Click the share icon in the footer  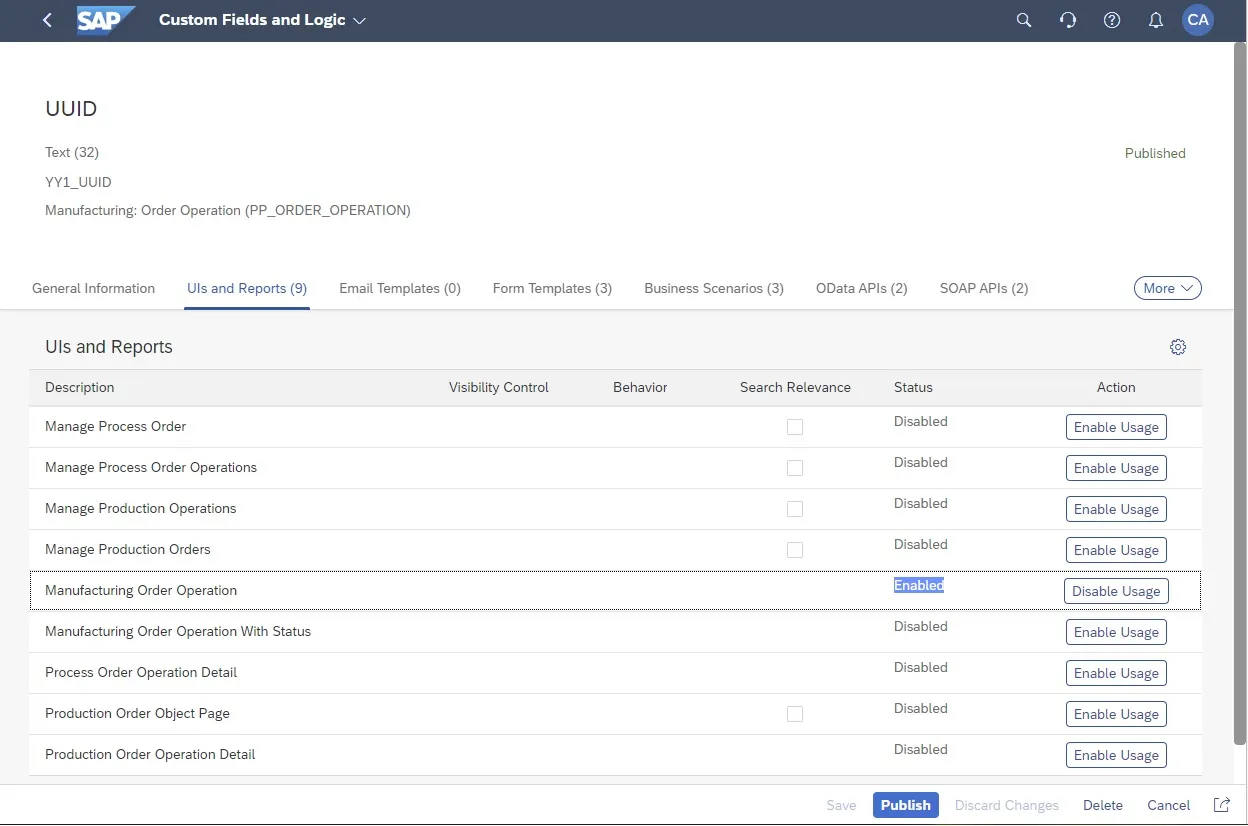pyautogui.click(x=1221, y=805)
